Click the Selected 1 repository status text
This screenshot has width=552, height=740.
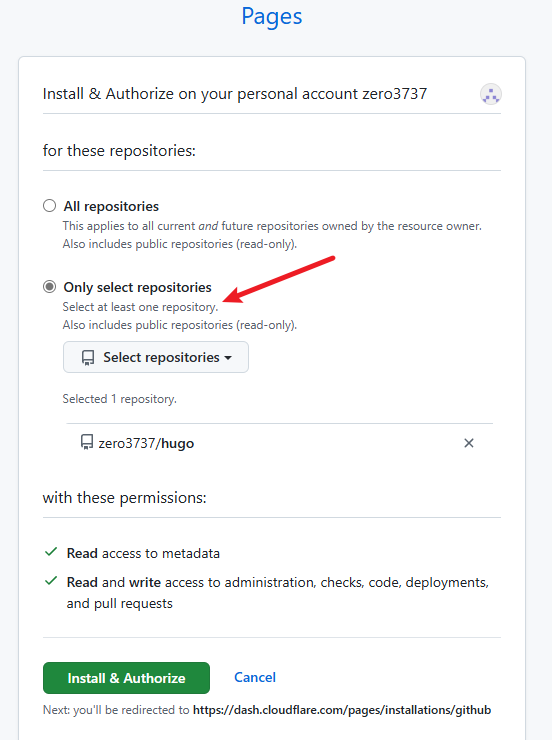(120, 399)
